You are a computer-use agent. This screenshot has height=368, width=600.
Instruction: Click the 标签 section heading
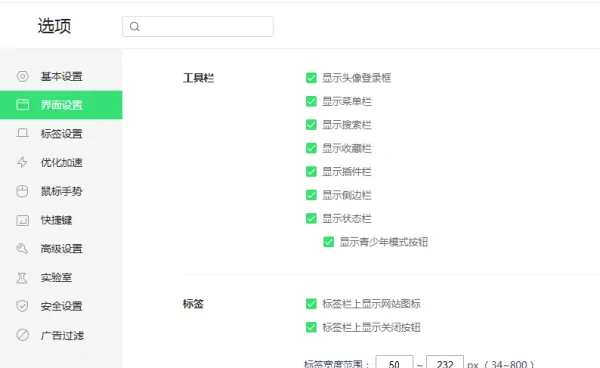pyautogui.click(x=193, y=304)
